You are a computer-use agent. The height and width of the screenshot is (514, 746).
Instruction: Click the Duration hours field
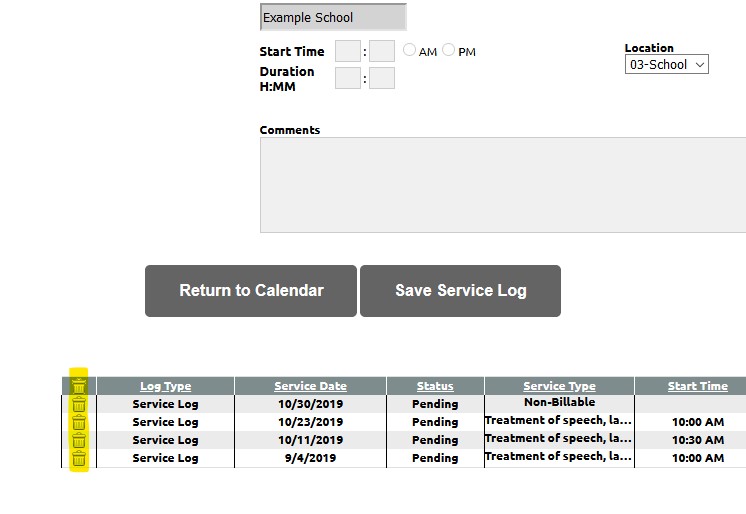[348, 78]
